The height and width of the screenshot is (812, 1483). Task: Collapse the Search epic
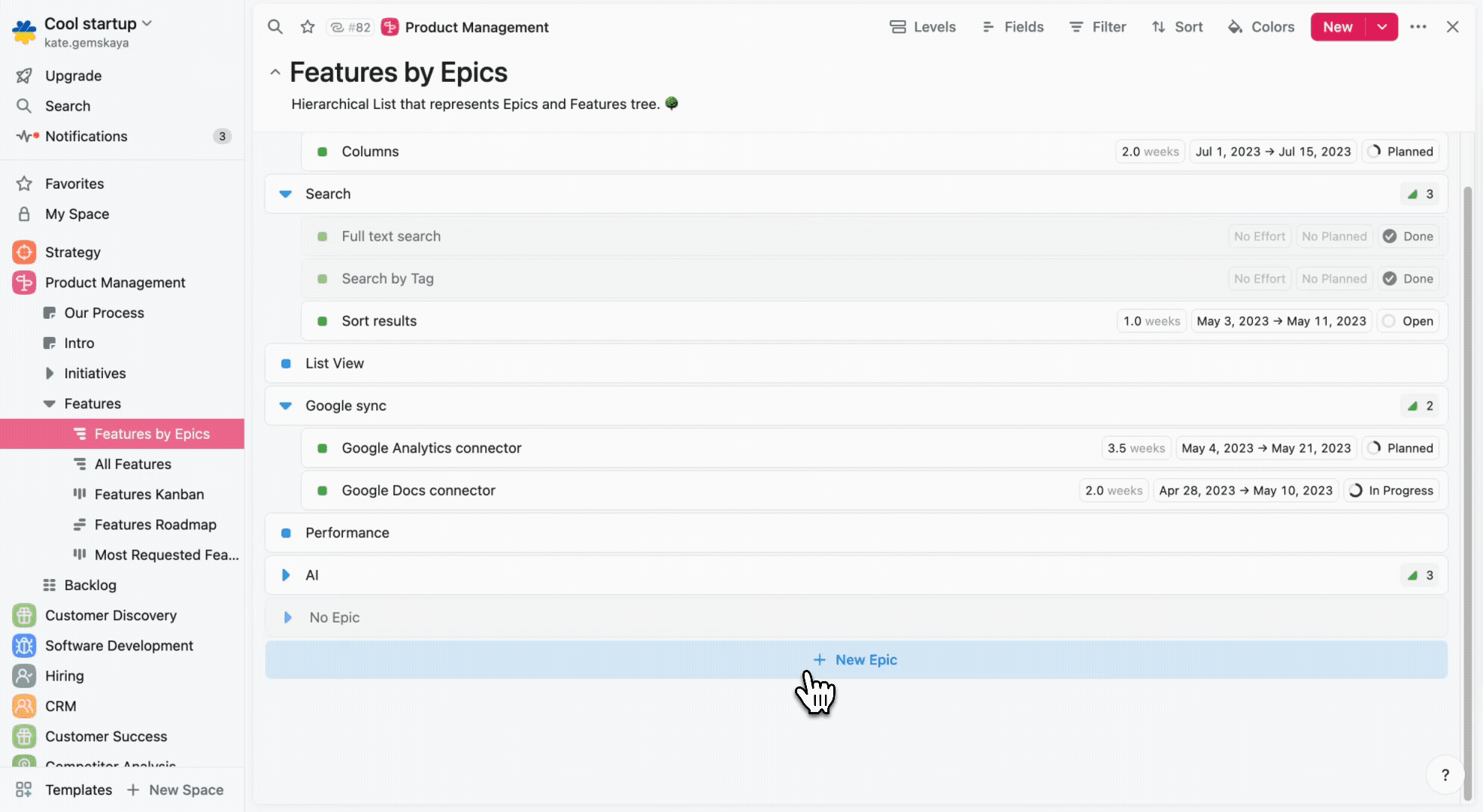285,193
